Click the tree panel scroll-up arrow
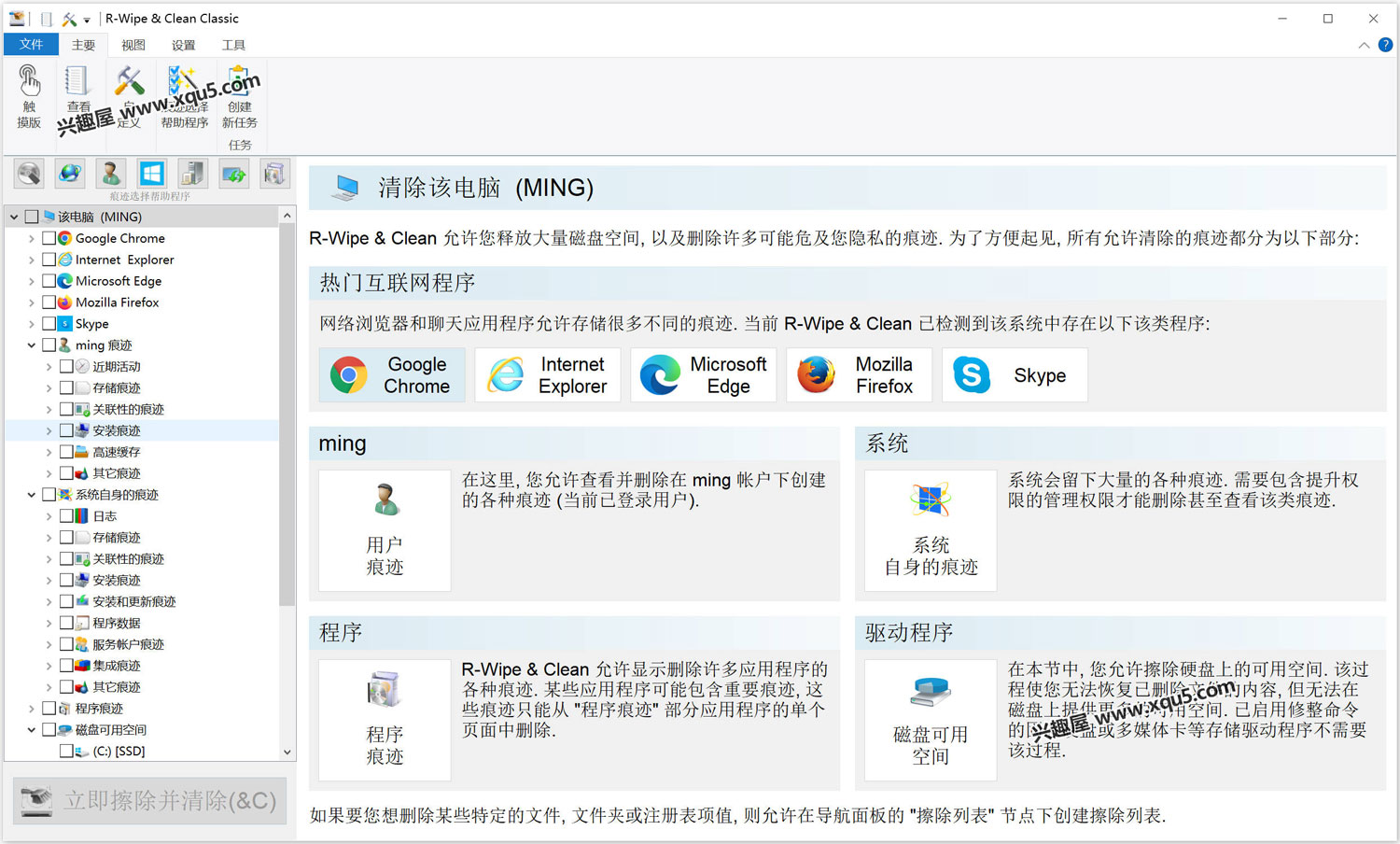Viewport: 1400px width, 844px height. [x=287, y=216]
